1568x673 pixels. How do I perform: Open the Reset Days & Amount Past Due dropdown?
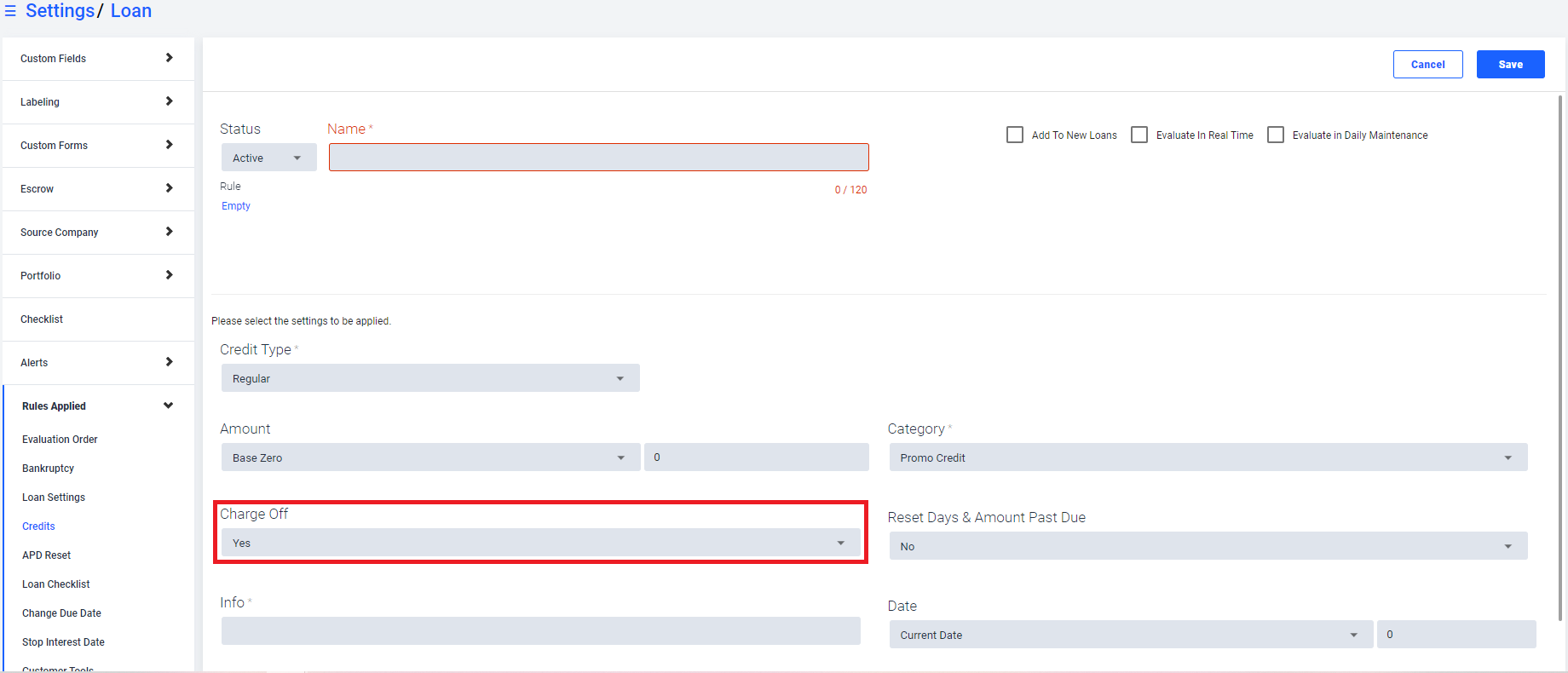click(x=1208, y=546)
